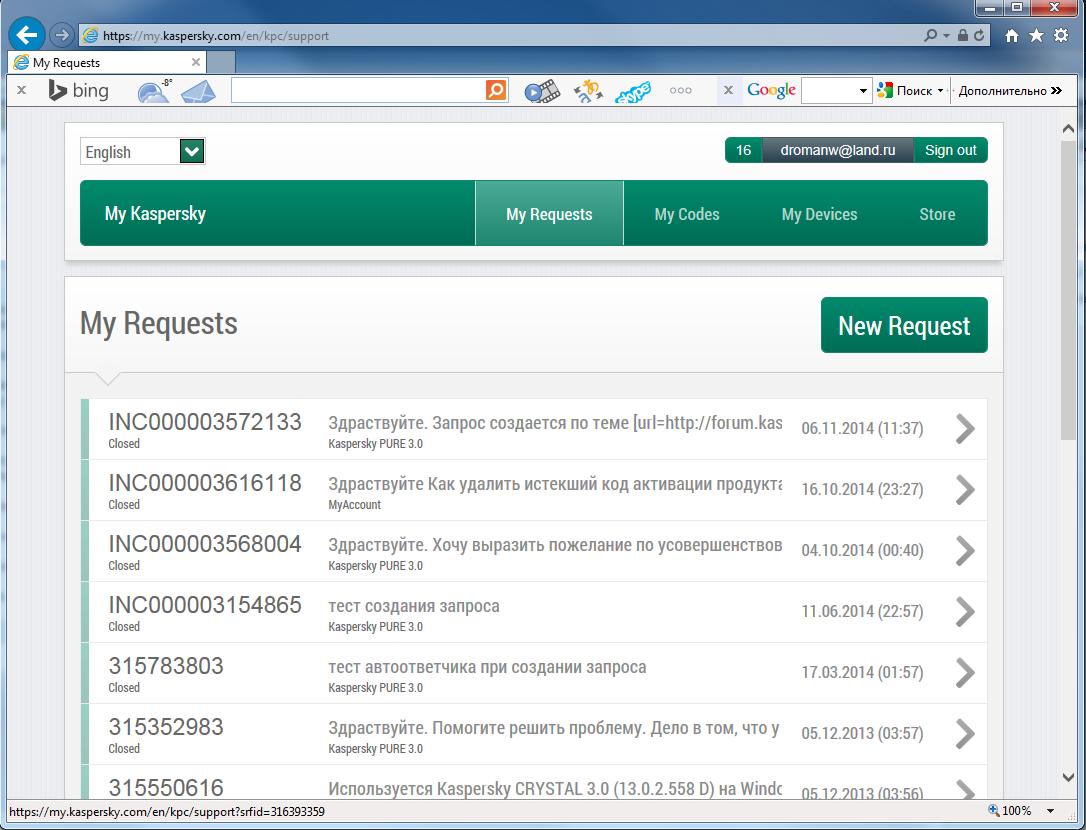Image resolution: width=1086 pixels, height=830 pixels.
Task: Click the page scrollbar up arrow
Action: click(1068, 129)
